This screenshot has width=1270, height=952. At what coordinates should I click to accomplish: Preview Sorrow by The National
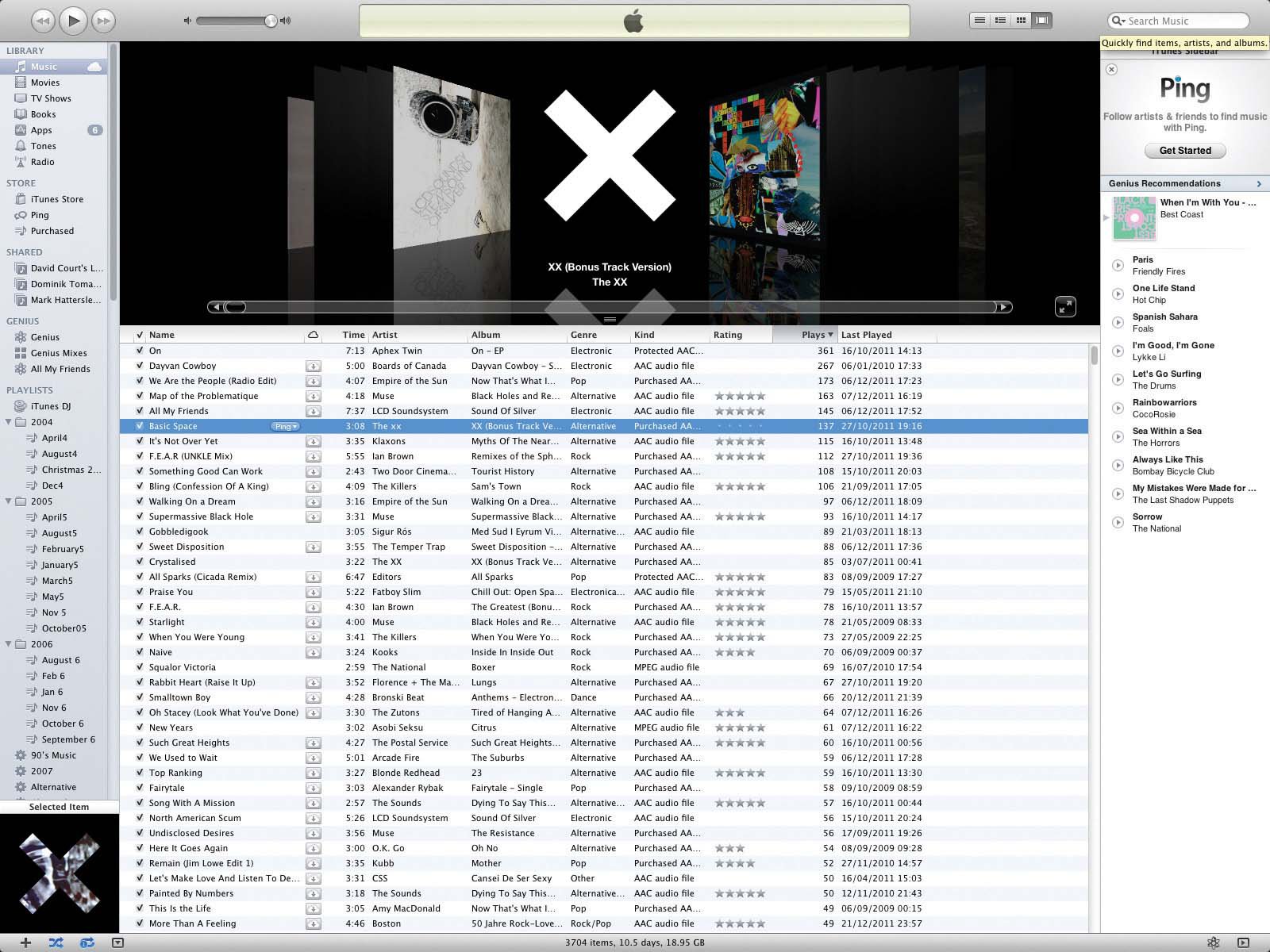point(1118,522)
